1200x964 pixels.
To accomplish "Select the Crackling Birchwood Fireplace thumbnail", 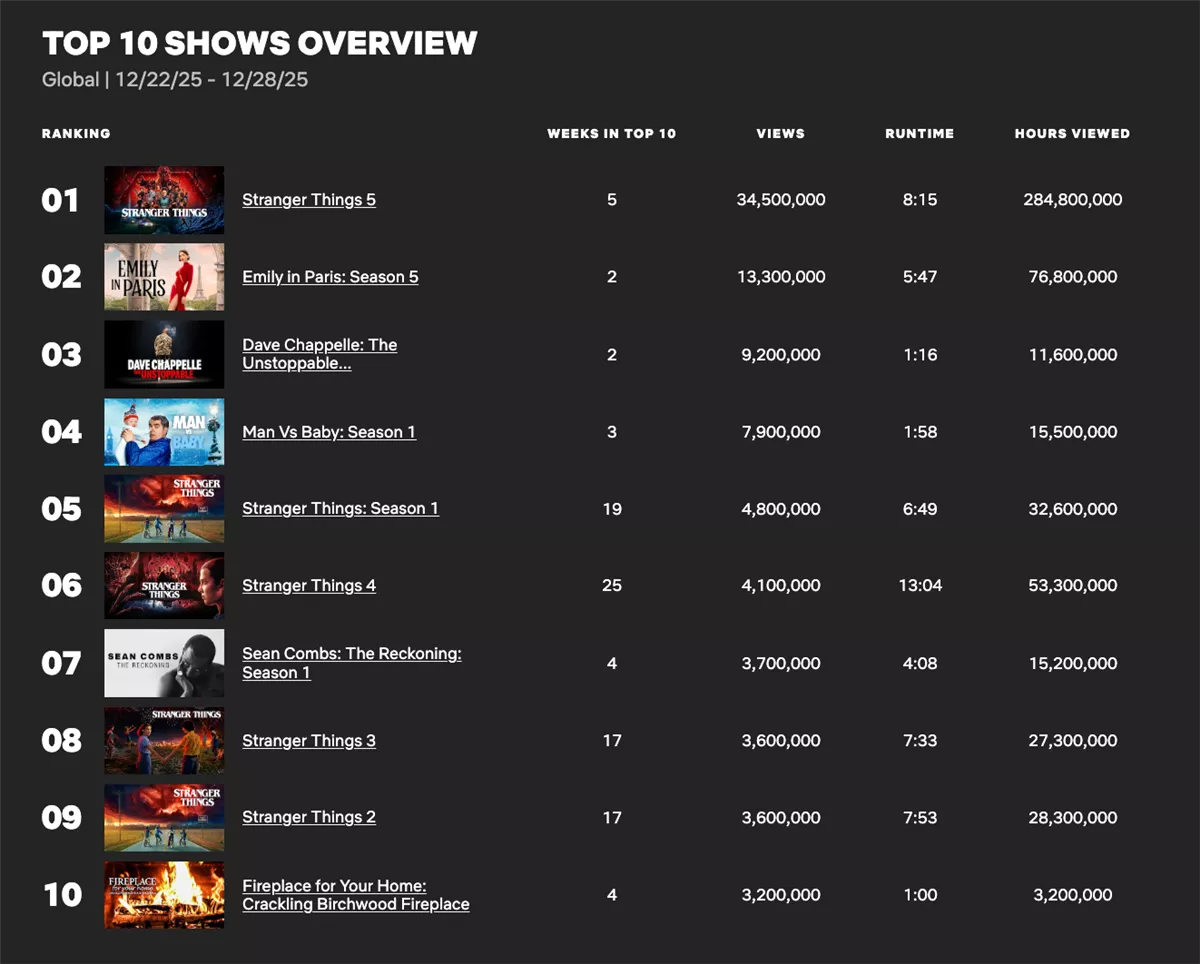I will click(164, 895).
